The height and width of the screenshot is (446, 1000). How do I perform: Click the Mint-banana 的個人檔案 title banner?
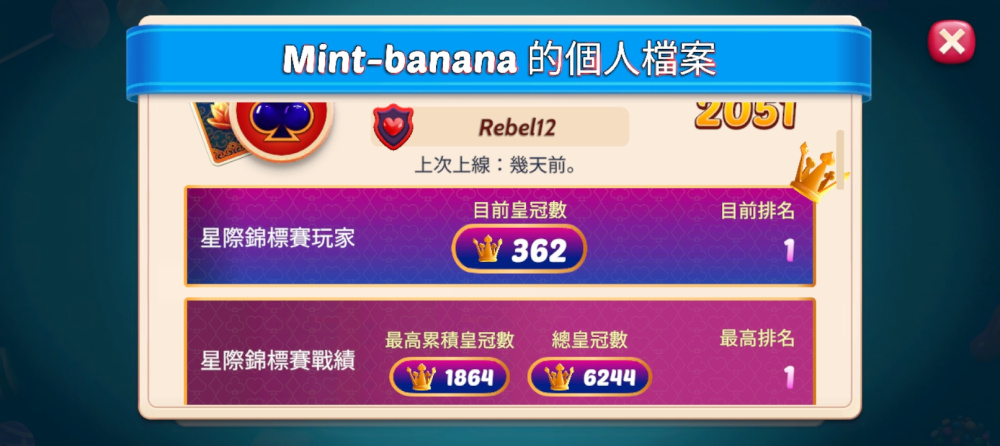(x=499, y=60)
